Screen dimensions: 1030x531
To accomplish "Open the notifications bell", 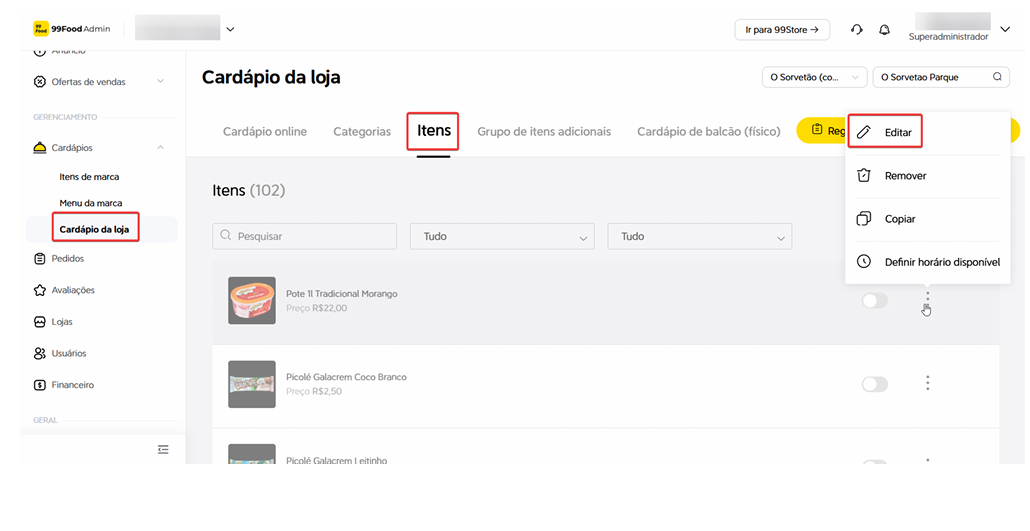I will click(x=884, y=30).
